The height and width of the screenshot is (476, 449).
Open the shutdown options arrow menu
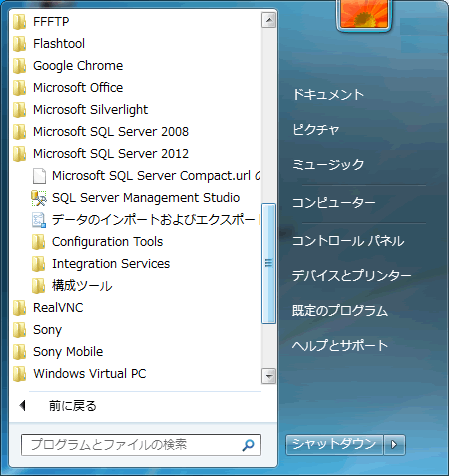[394, 445]
